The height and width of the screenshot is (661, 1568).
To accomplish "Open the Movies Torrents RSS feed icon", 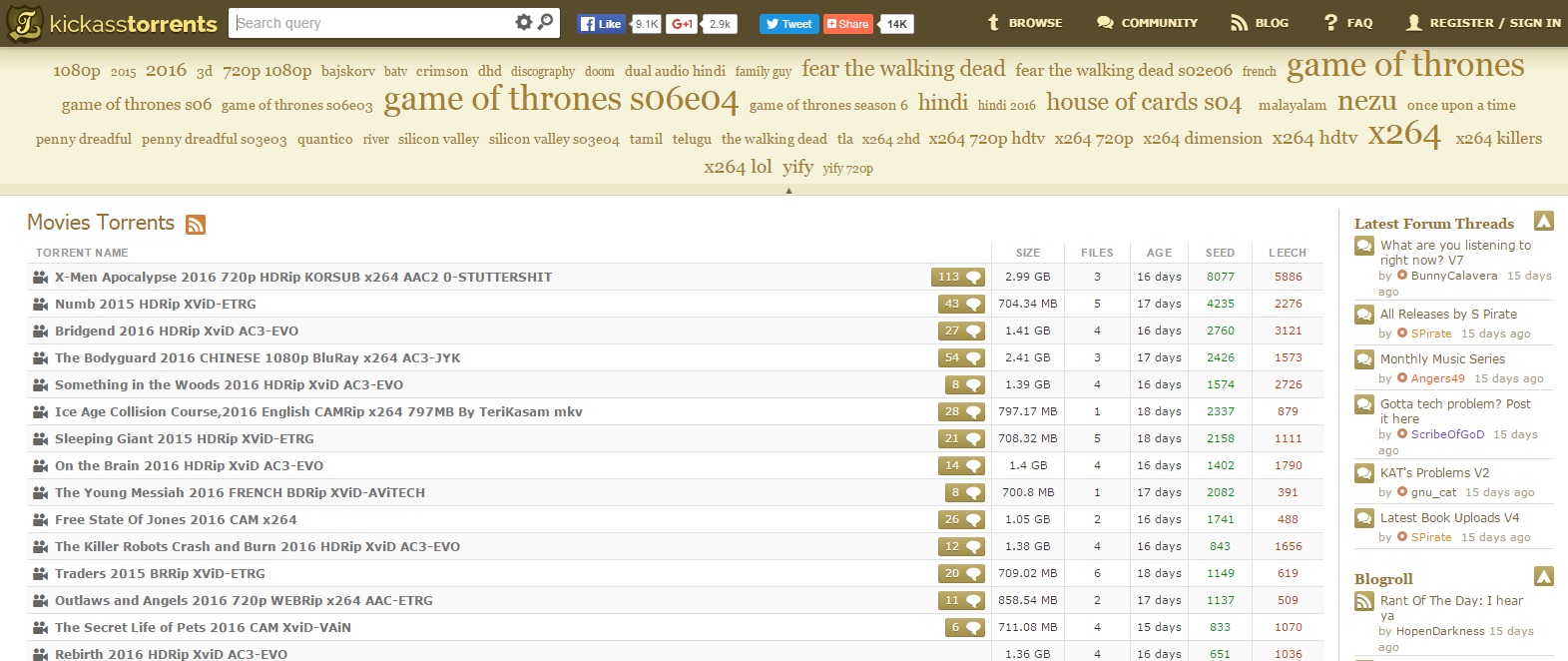I will 196,225.
